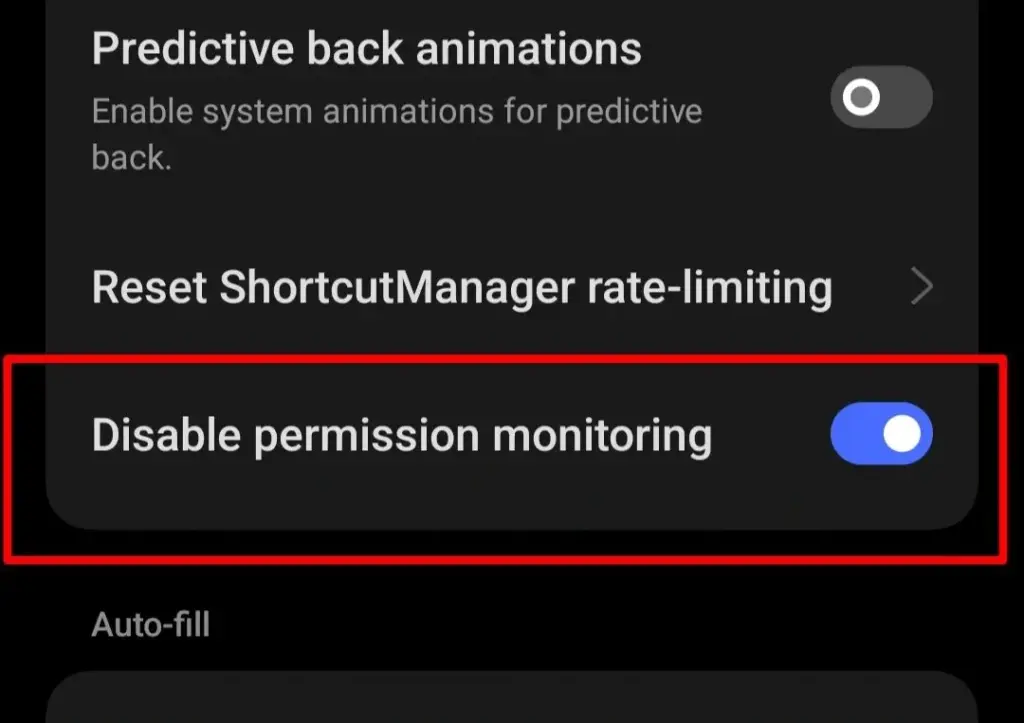Click the hollow ring knob on the gray switch
The image size is (1024, 723).
[861, 97]
